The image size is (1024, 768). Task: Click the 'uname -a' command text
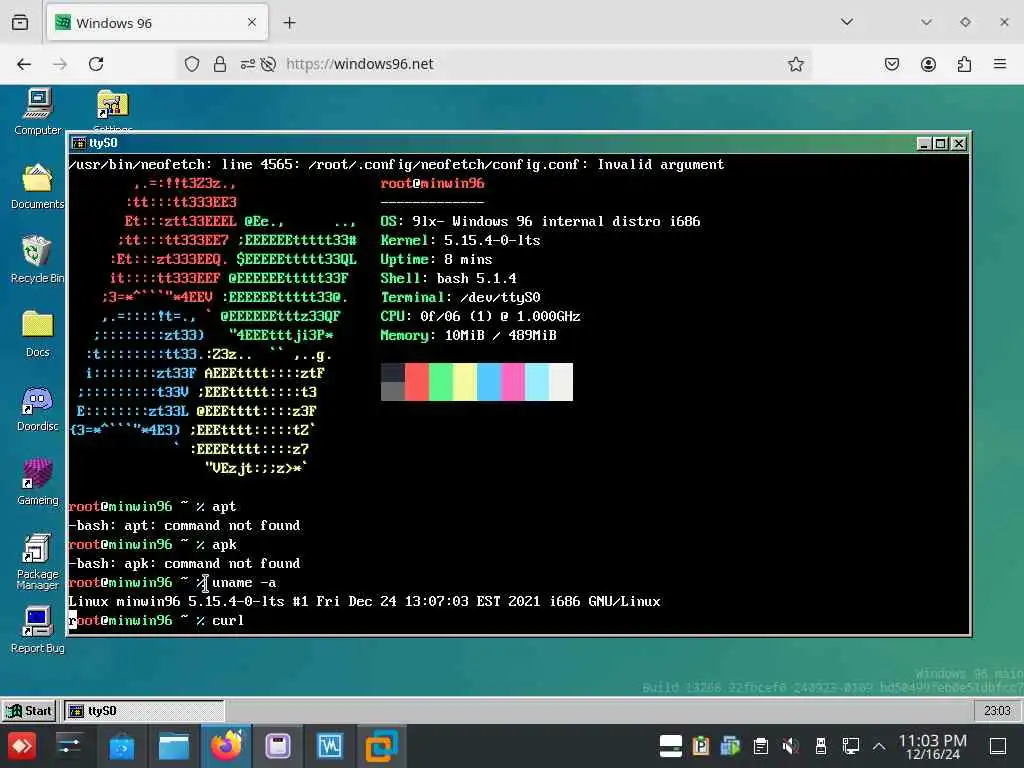point(244,583)
